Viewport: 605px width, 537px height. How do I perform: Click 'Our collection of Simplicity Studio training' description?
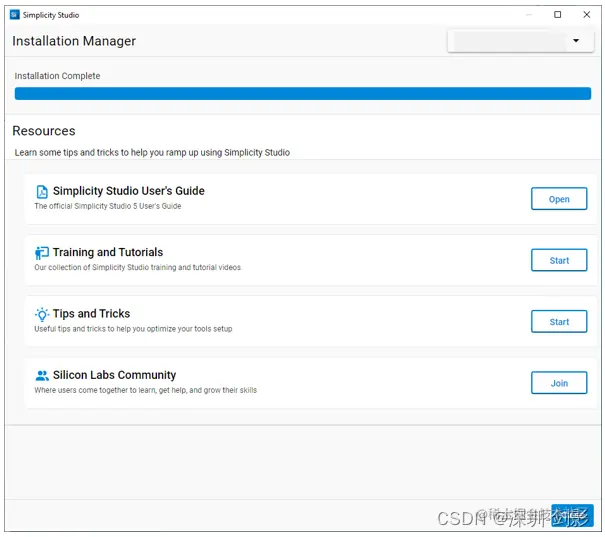click(x=137, y=267)
